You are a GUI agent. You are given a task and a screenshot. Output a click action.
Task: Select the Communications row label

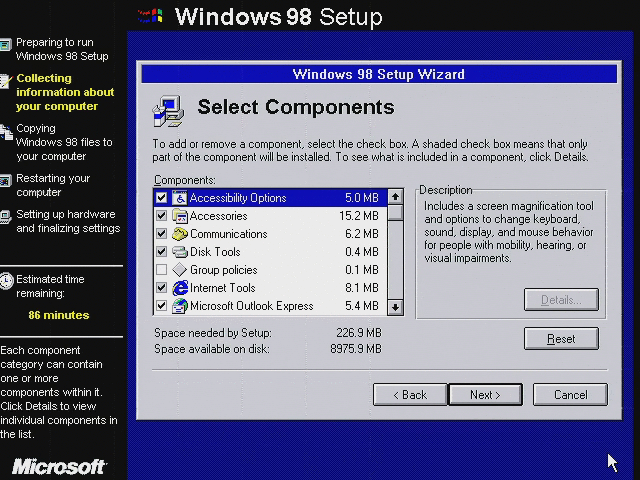coord(229,234)
